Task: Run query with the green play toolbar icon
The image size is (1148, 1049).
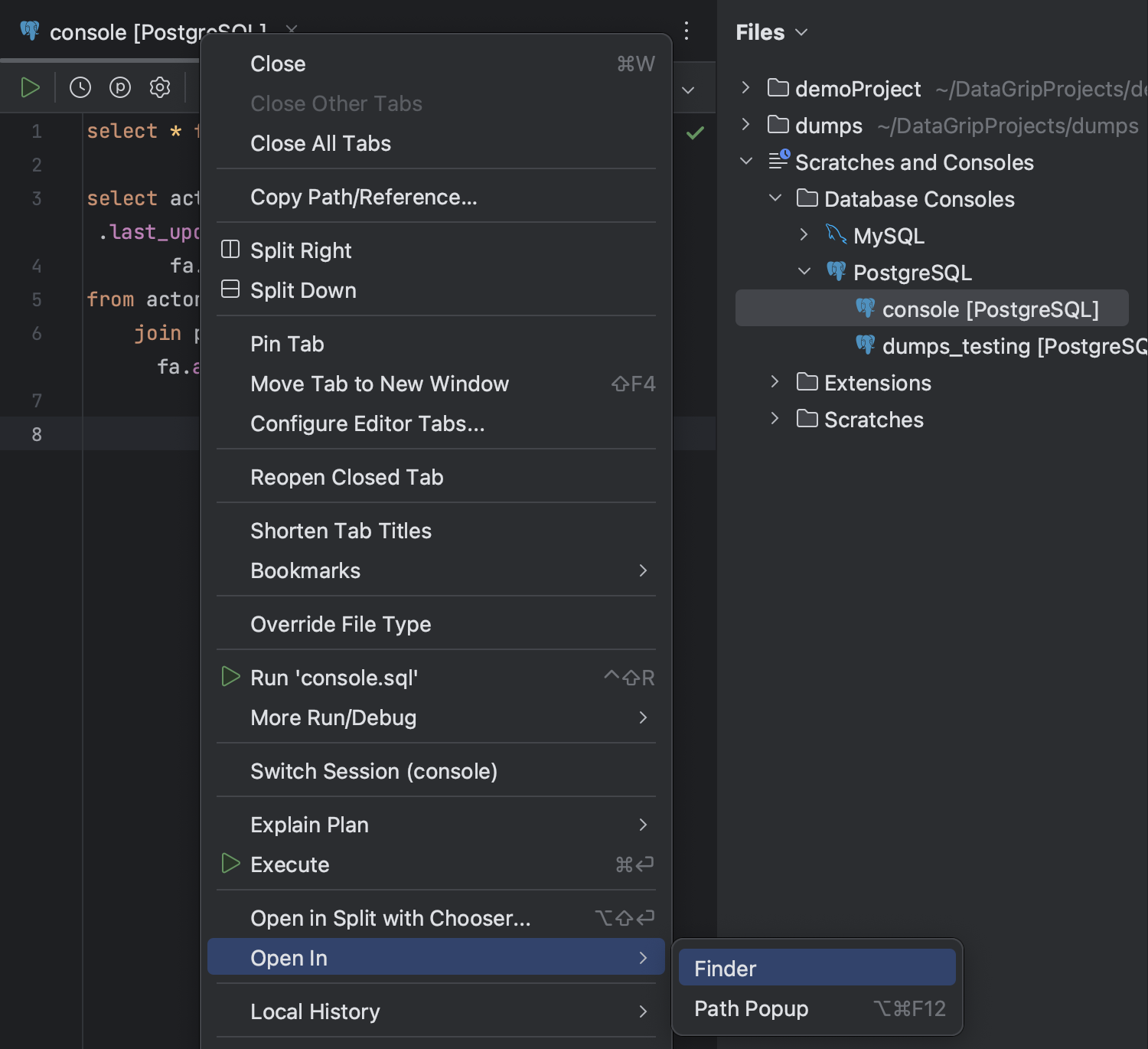Action: pyautogui.click(x=31, y=87)
